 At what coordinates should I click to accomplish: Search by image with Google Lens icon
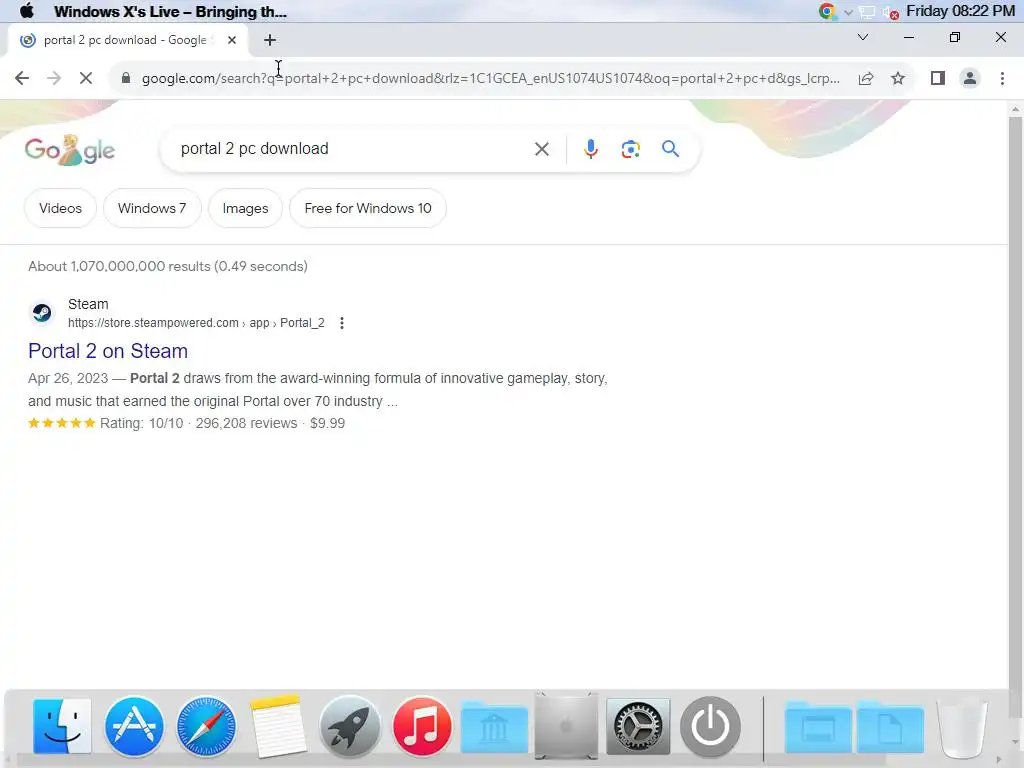click(630, 149)
